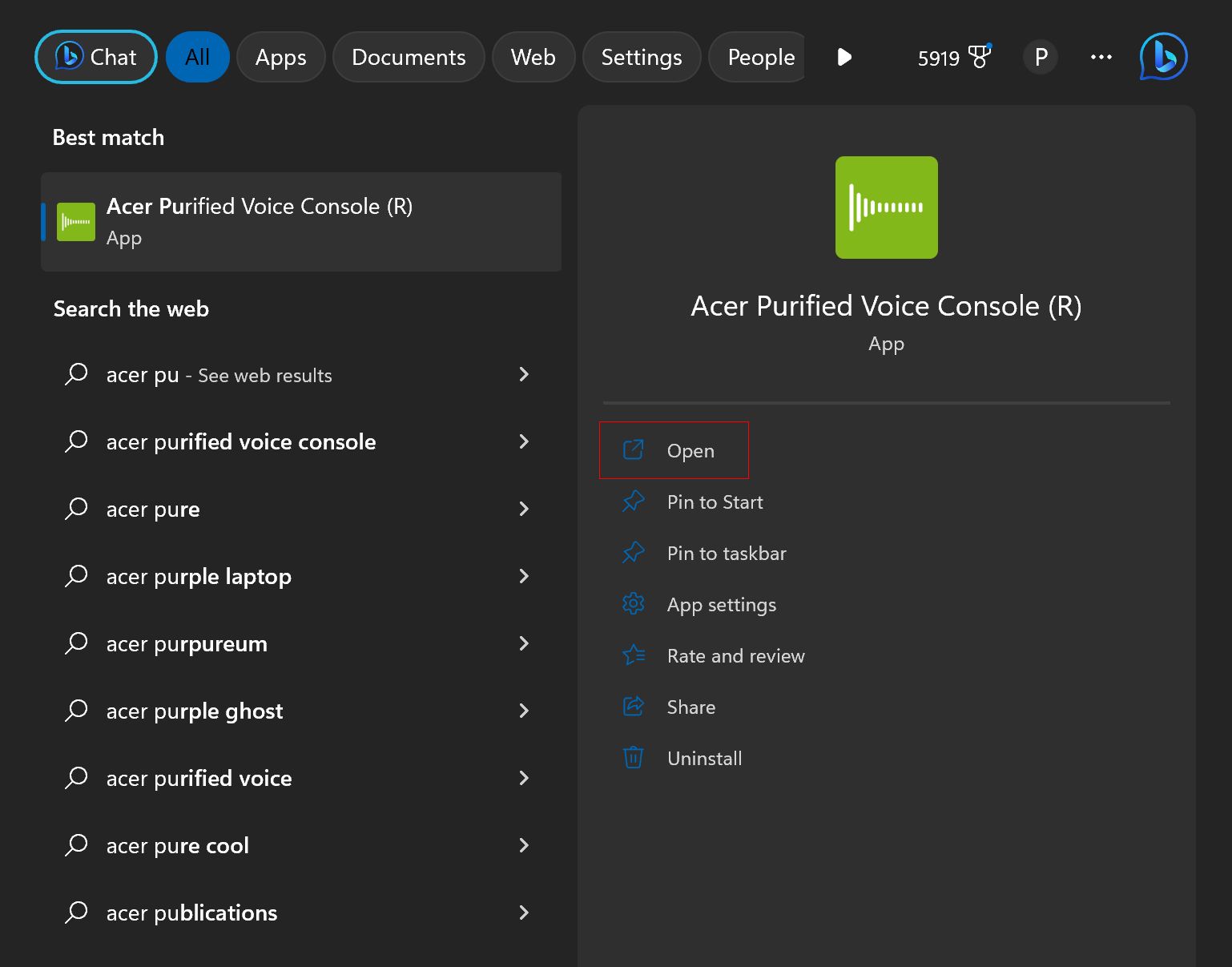Viewport: 1232px width, 967px height.
Task: Open Acer Purified Voice Console
Action: pos(690,450)
